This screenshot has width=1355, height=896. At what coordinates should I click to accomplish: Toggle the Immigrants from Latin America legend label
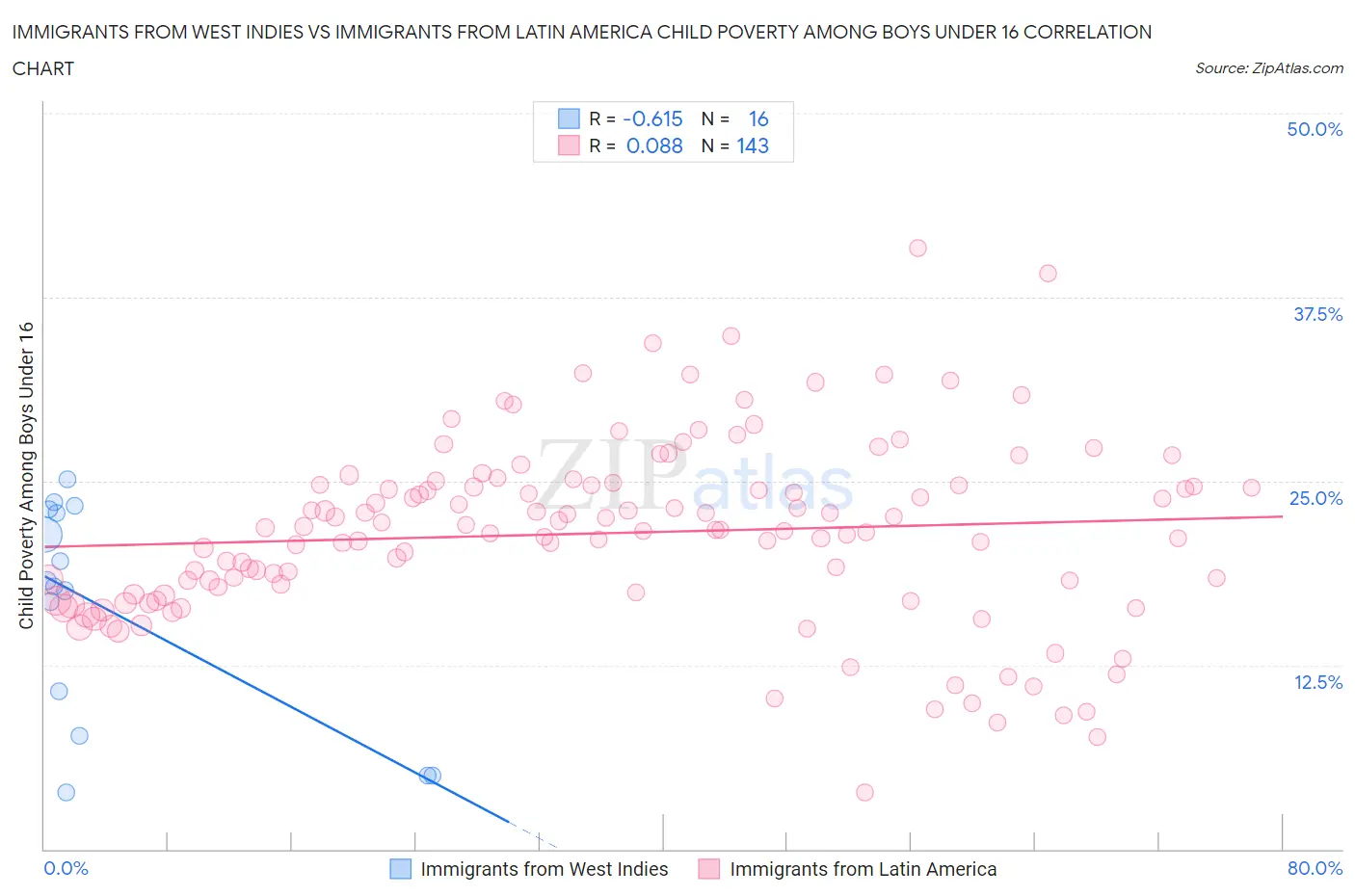point(863,869)
